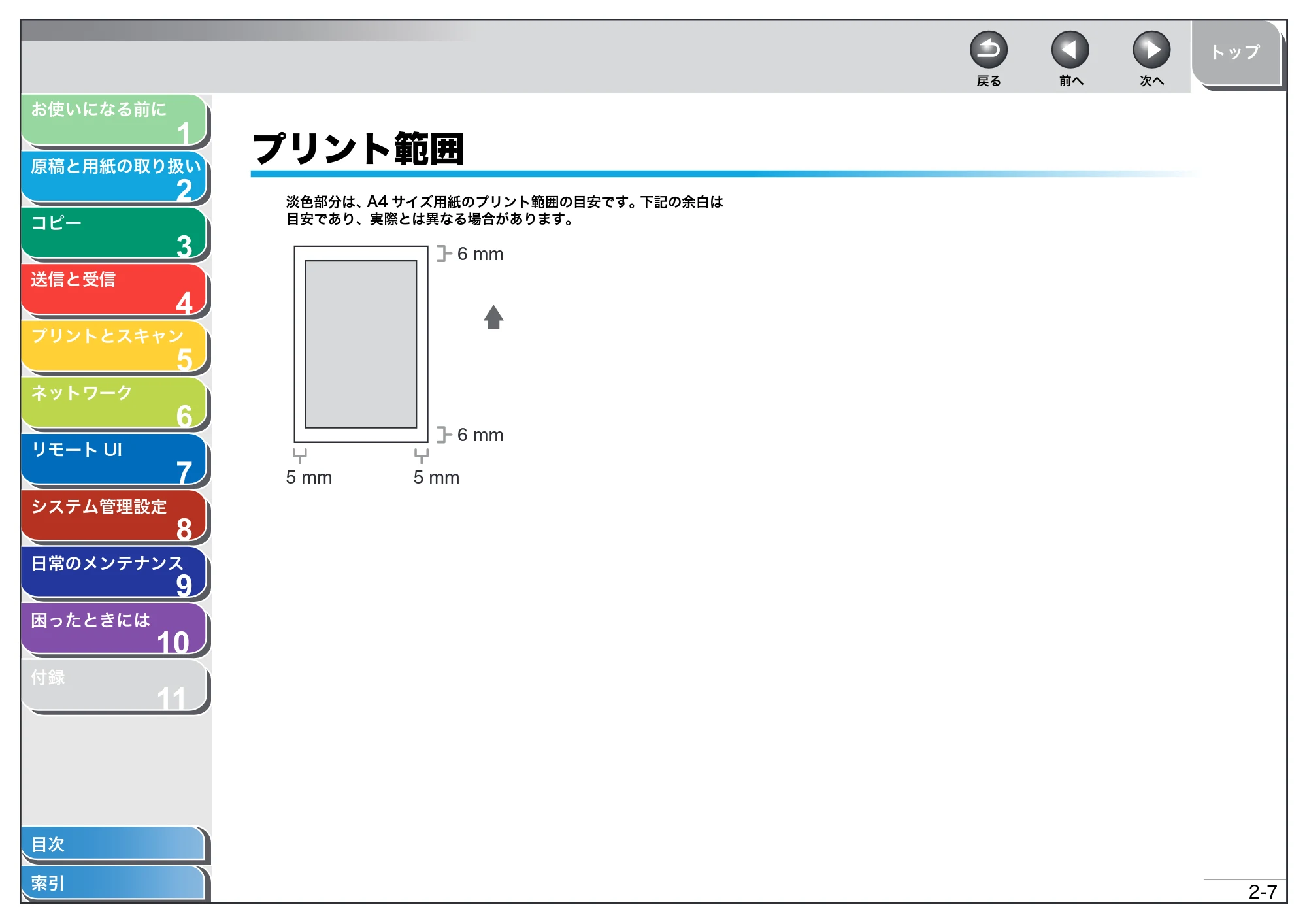
Task: Select chapter 6 ネットワーク
Action: click(114, 403)
